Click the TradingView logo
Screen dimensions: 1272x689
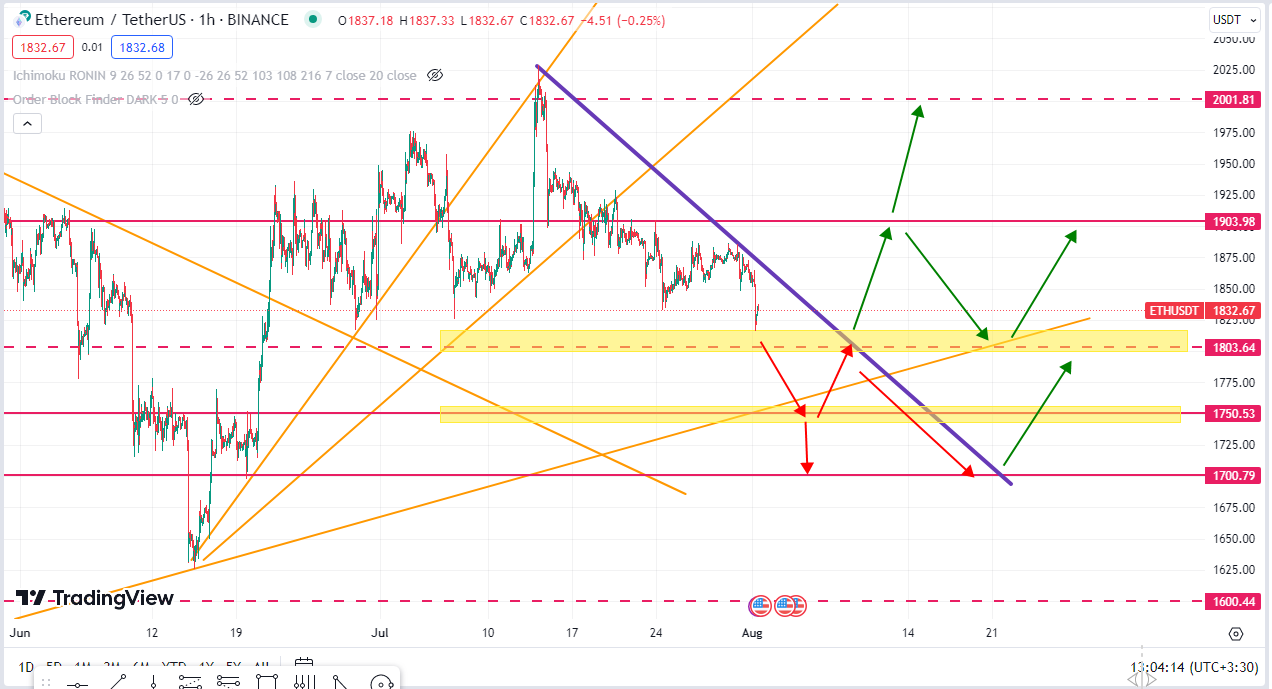tap(95, 598)
